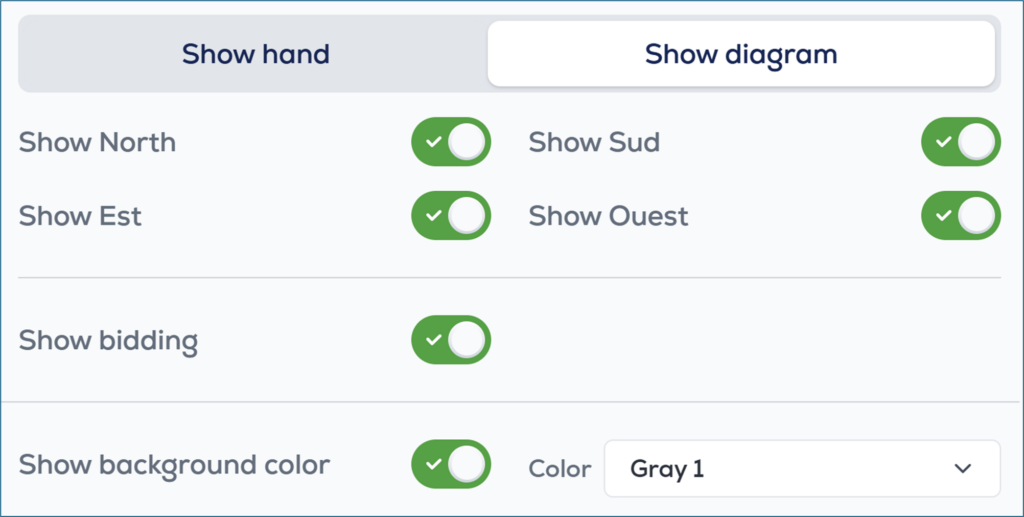Viewport: 1024px width, 517px height.
Task: Click the Show North label text
Action: [97, 142]
